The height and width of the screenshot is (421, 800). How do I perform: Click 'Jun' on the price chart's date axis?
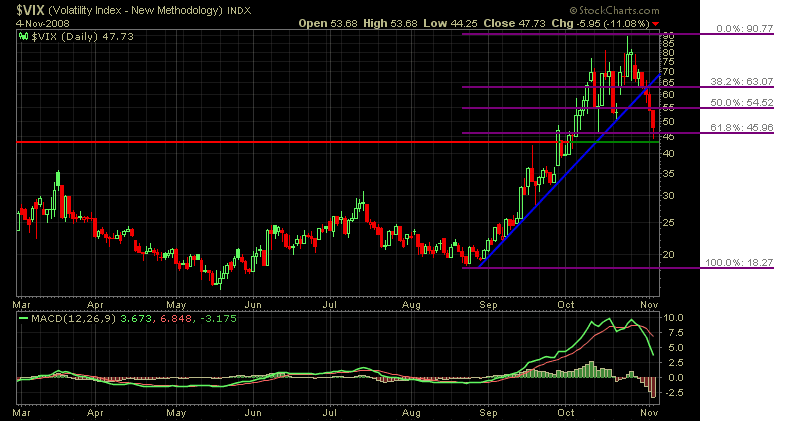click(x=253, y=305)
